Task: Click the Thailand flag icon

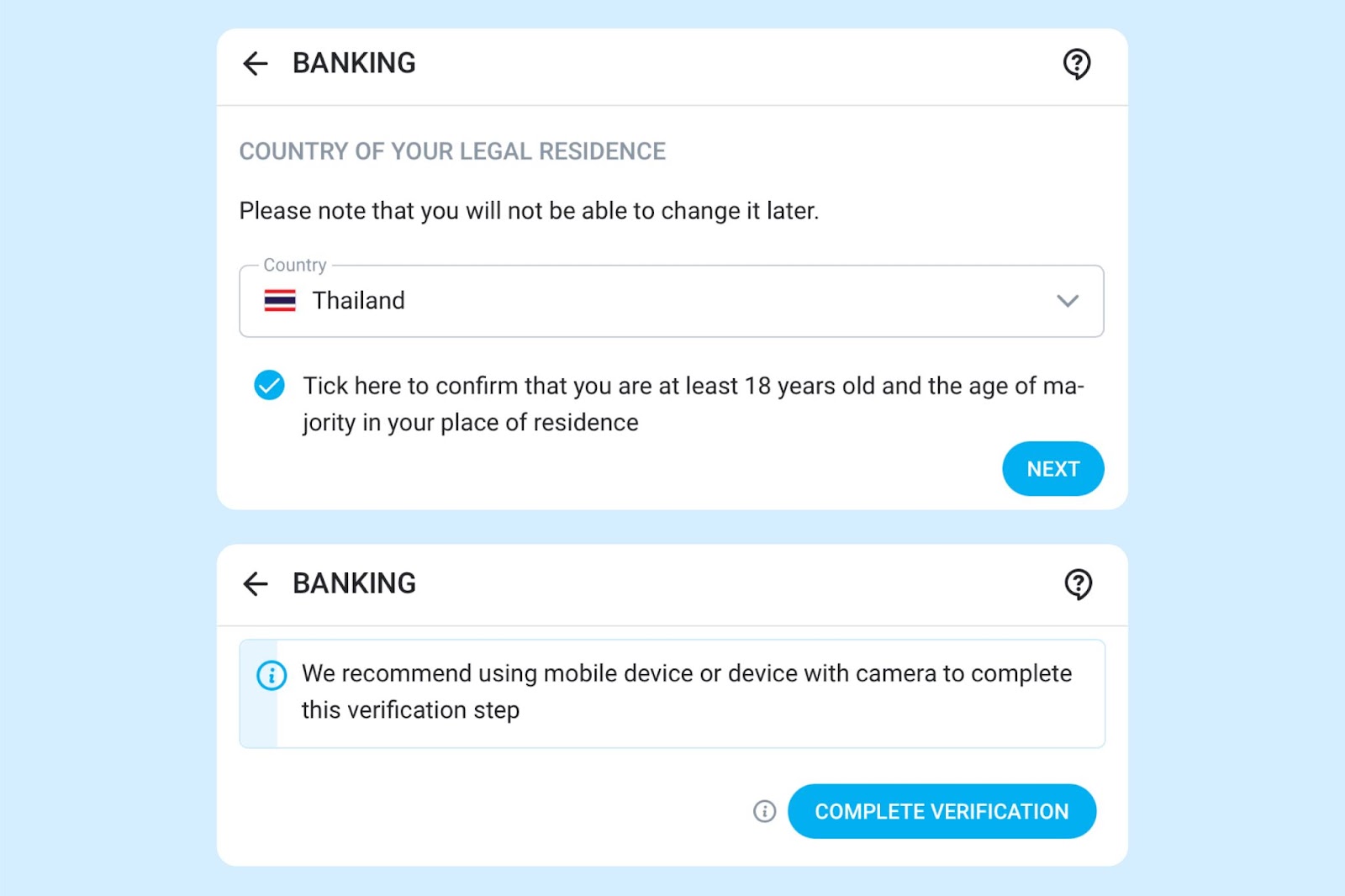Action: tap(280, 301)
